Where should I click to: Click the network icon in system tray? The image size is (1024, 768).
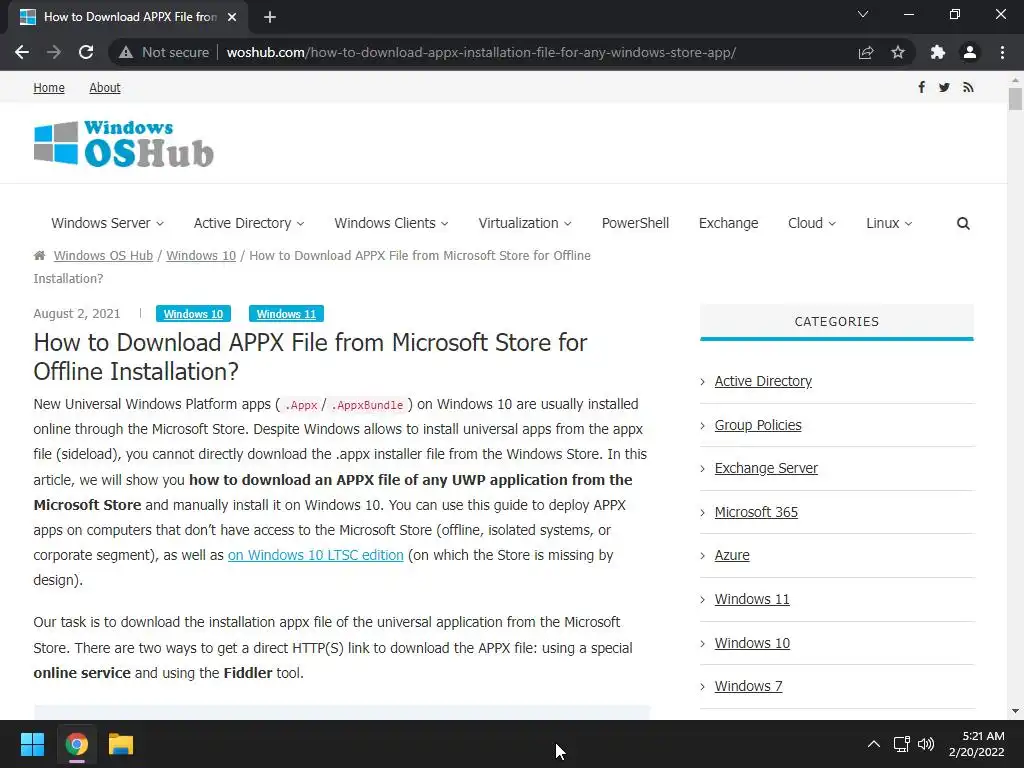(x=902, y=744)
